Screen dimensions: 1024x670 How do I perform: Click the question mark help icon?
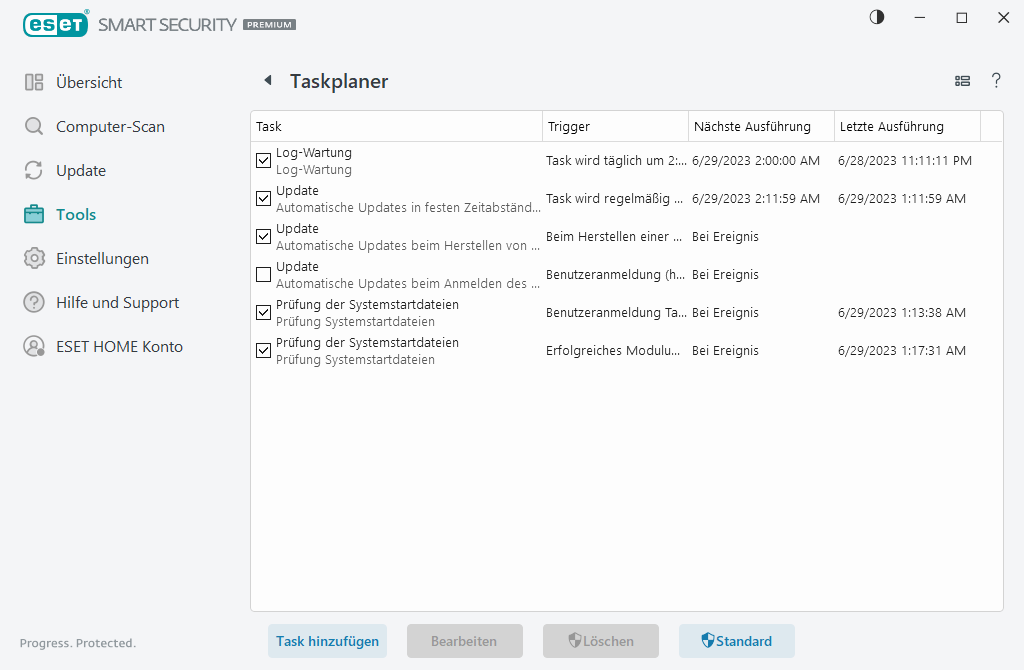click(x=996, y=81)
